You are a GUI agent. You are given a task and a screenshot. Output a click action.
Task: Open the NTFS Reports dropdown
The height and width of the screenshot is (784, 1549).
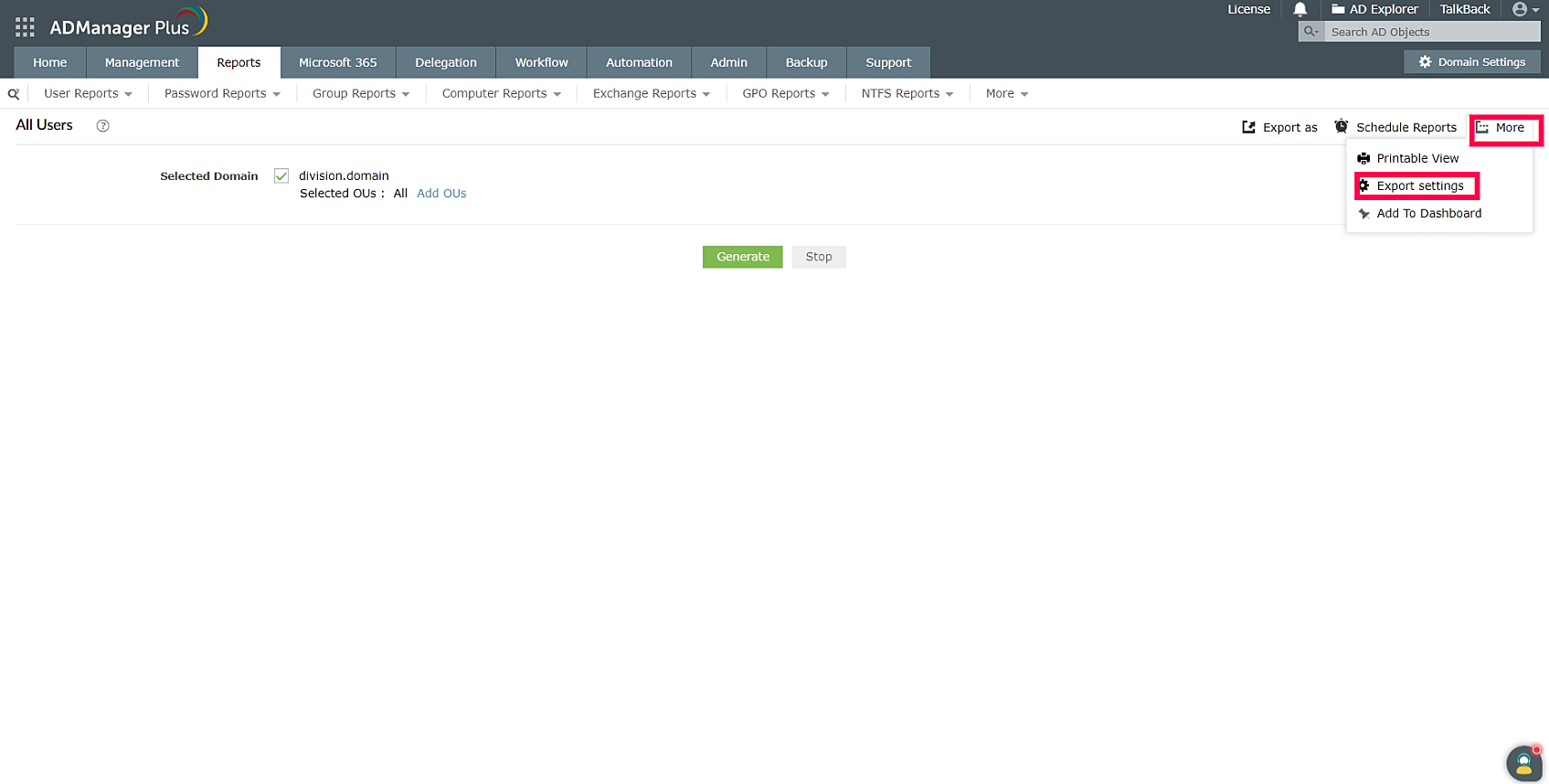coord(907,94)
